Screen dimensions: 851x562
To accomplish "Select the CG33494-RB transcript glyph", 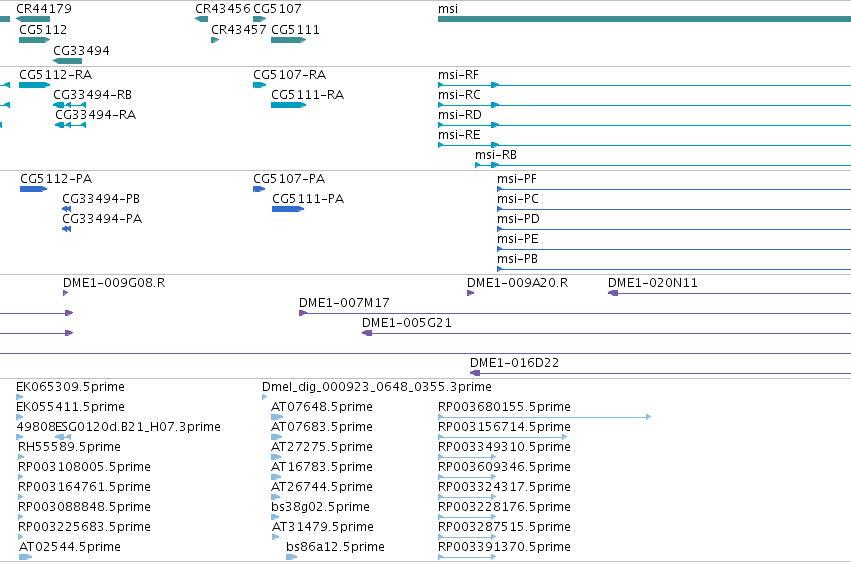I will pyautogui.click(x=69, y=105).
